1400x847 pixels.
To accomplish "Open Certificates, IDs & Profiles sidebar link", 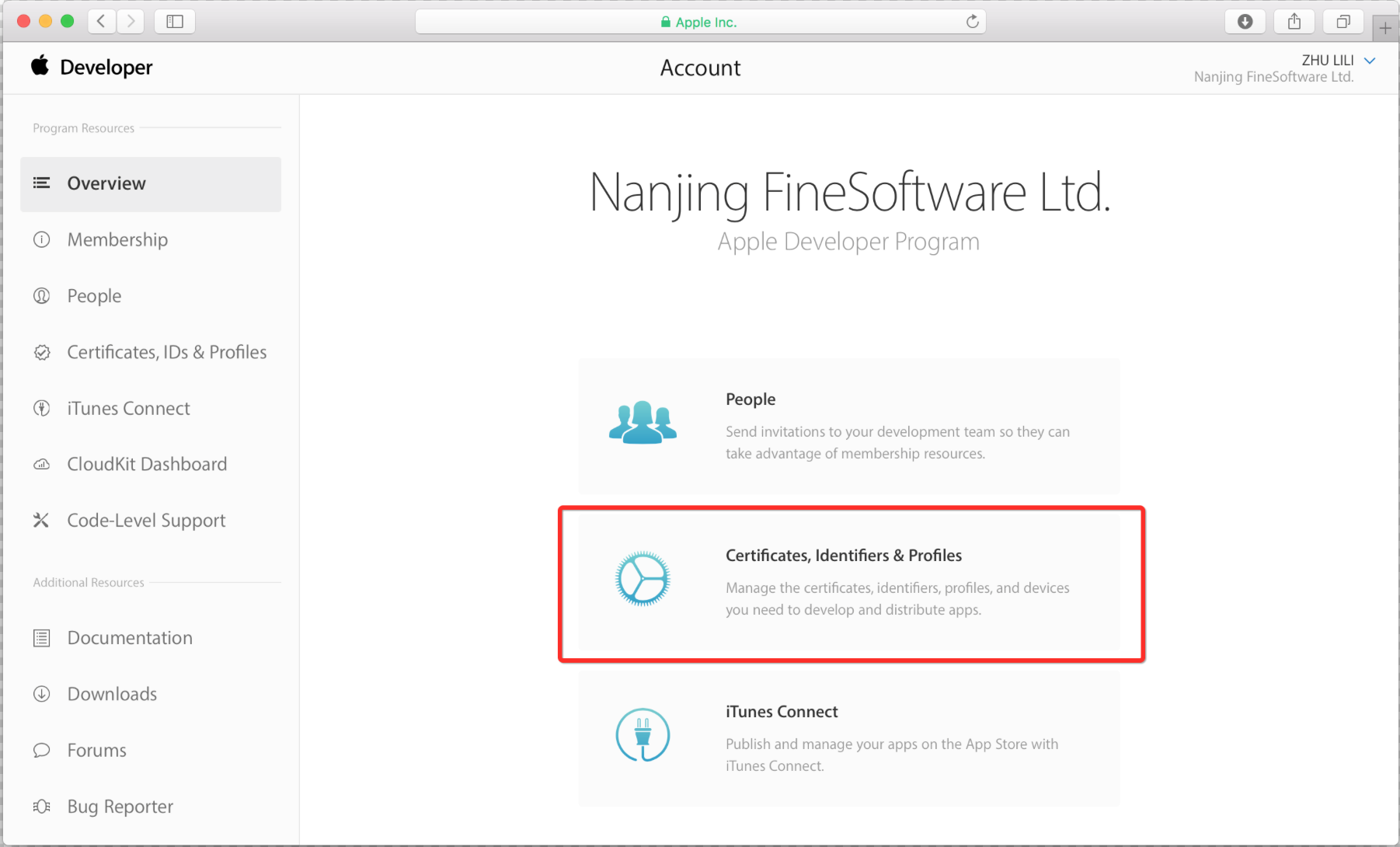I will pos(166,353).
